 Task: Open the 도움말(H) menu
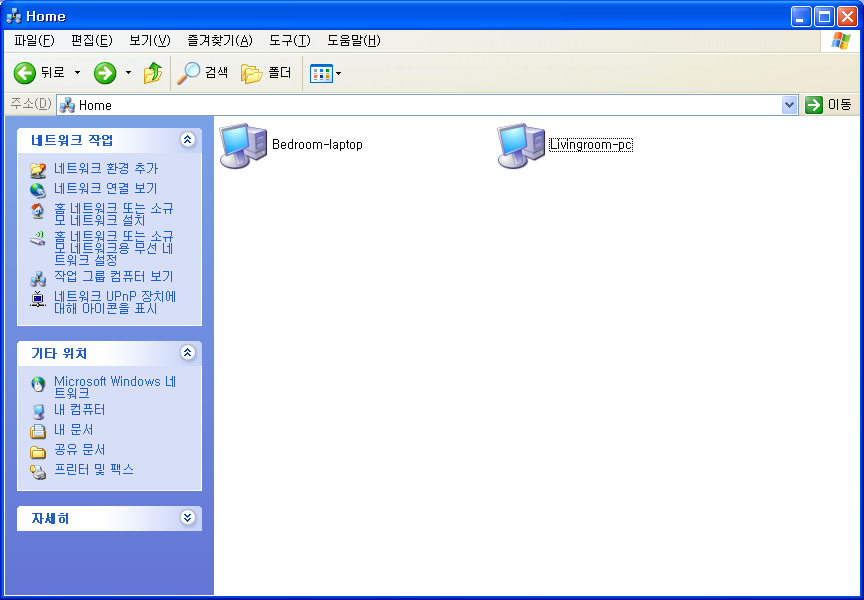coord(354,41)
